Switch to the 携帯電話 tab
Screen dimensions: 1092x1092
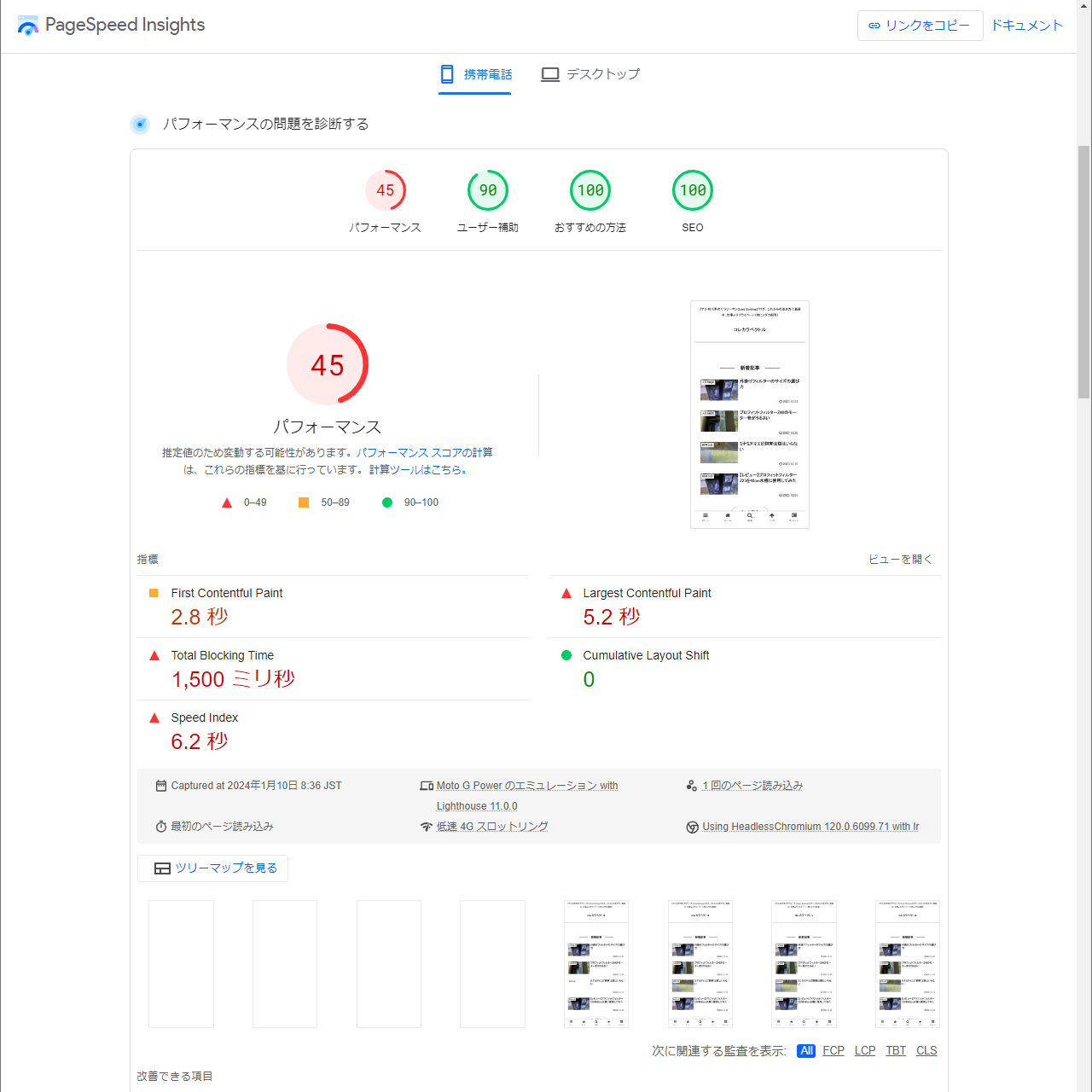click(x=475, y=74)
